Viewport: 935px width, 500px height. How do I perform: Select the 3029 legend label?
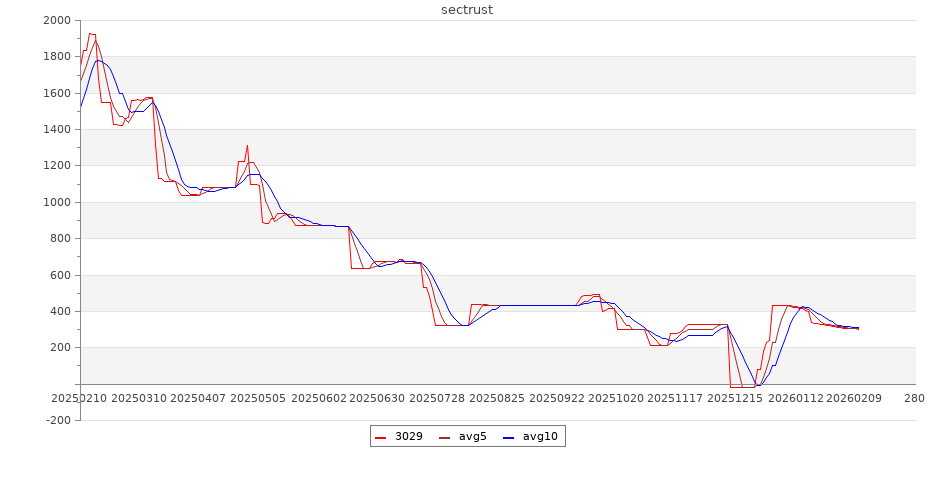pyautogui.click(x=409, y=437)
